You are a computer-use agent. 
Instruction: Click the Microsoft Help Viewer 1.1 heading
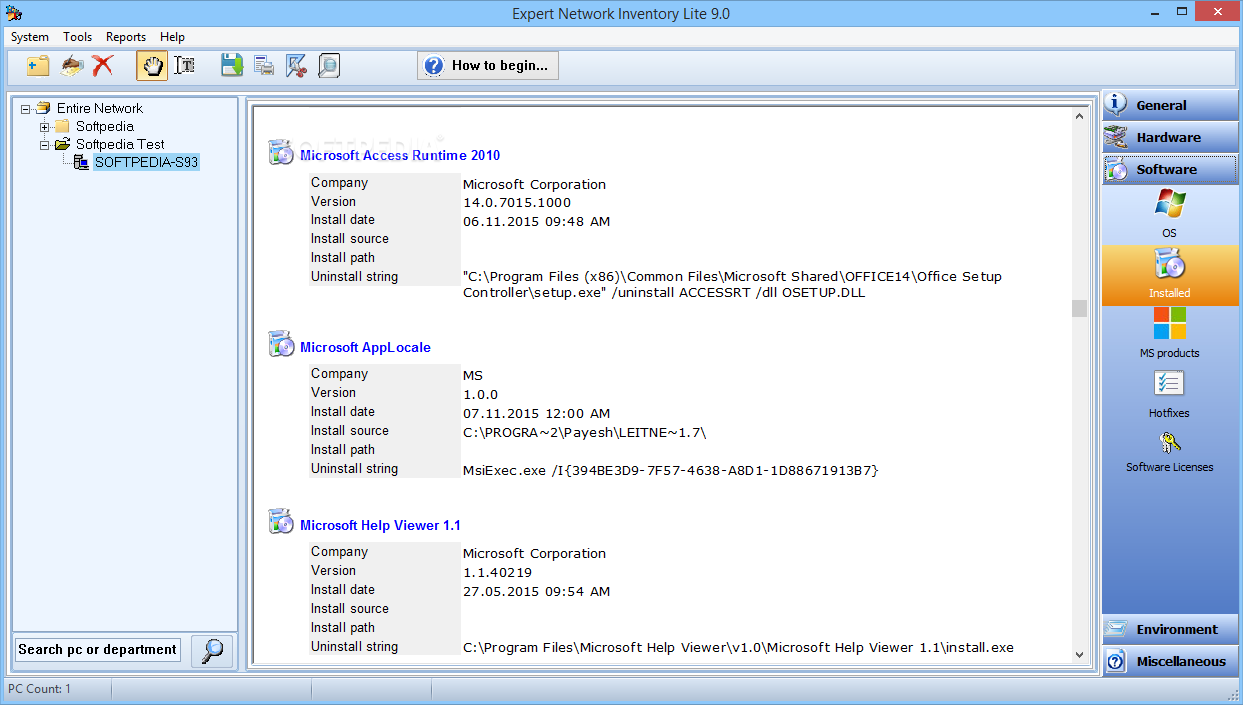tap(380, 525)
